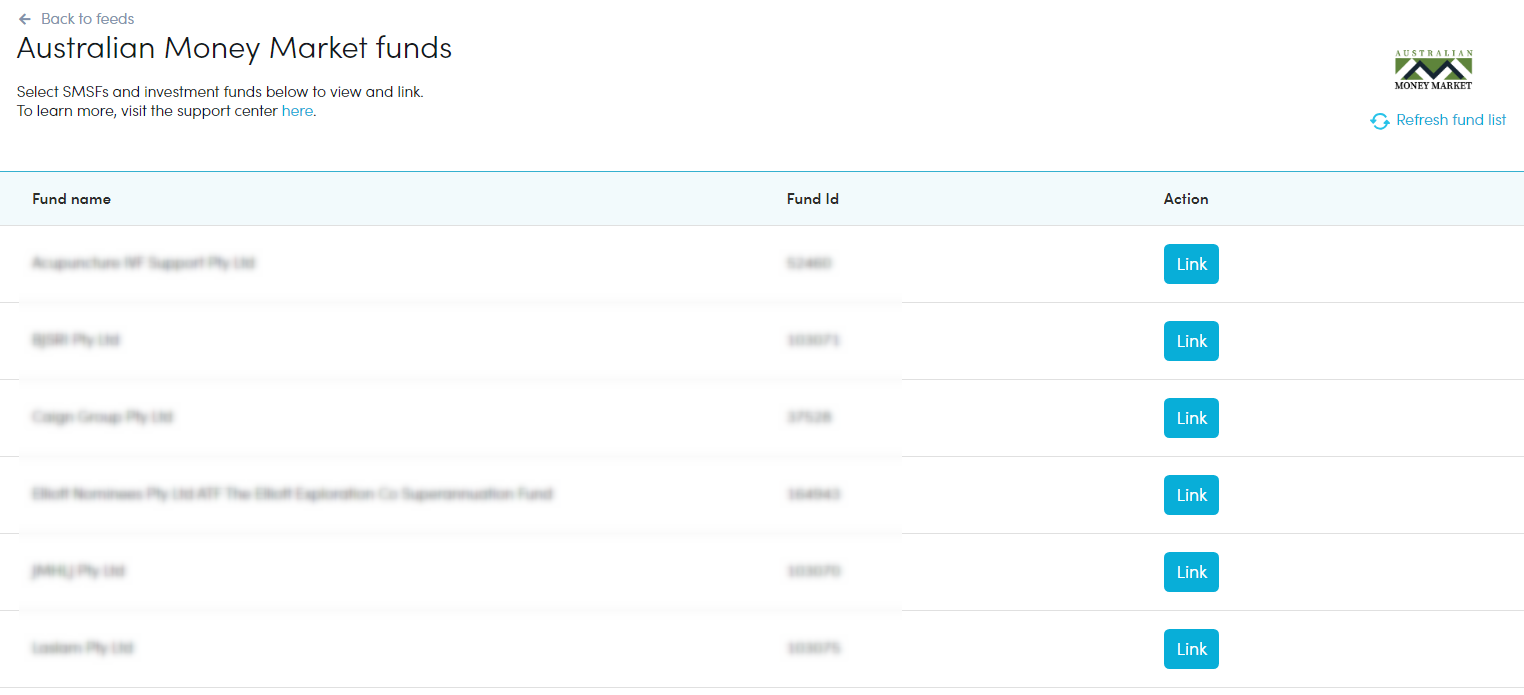Click the BJSRI Pty Ltd fund name
The height and width of the screenshot is (695, 1524).
click(75, 340)
